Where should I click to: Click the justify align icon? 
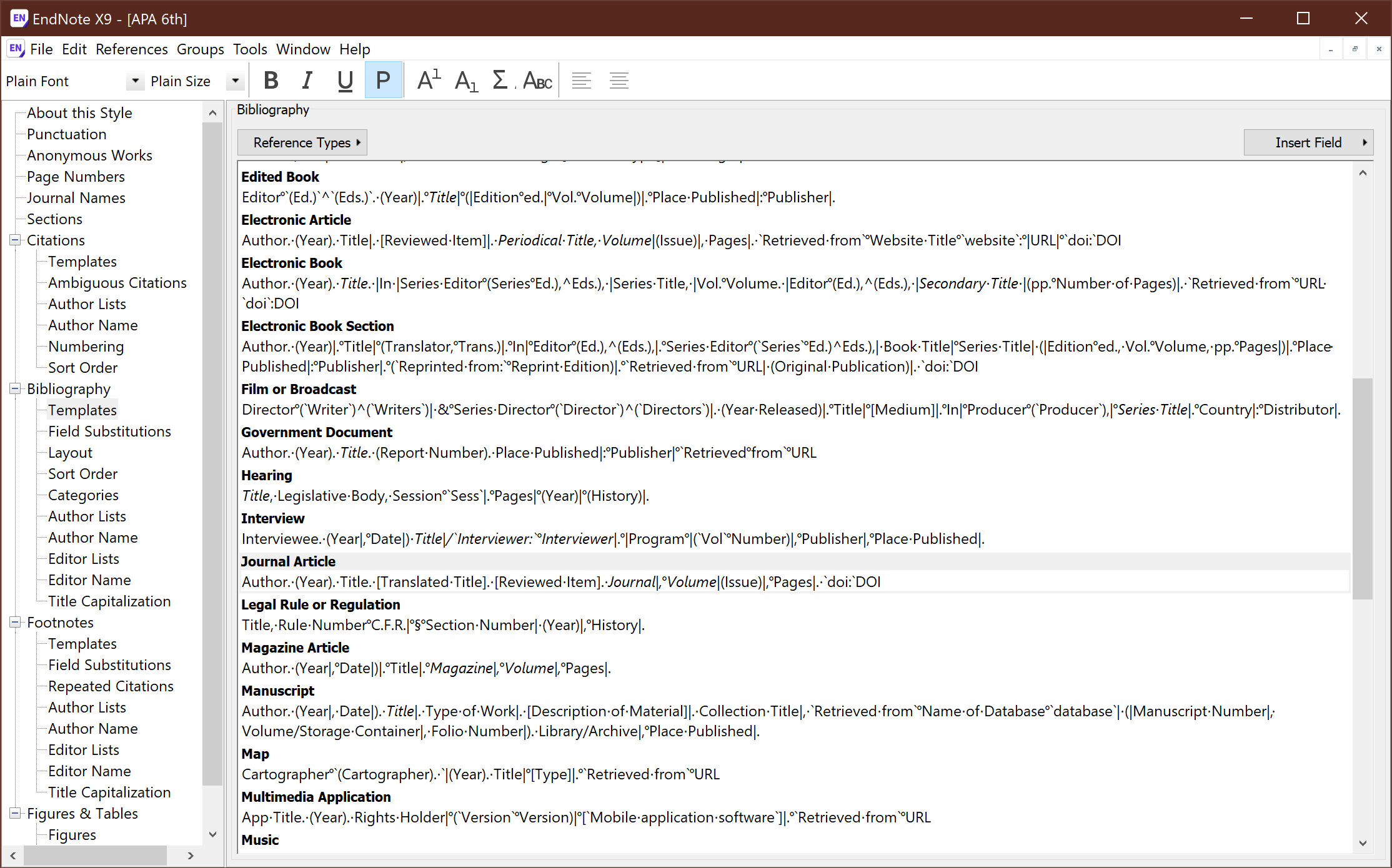619,81
